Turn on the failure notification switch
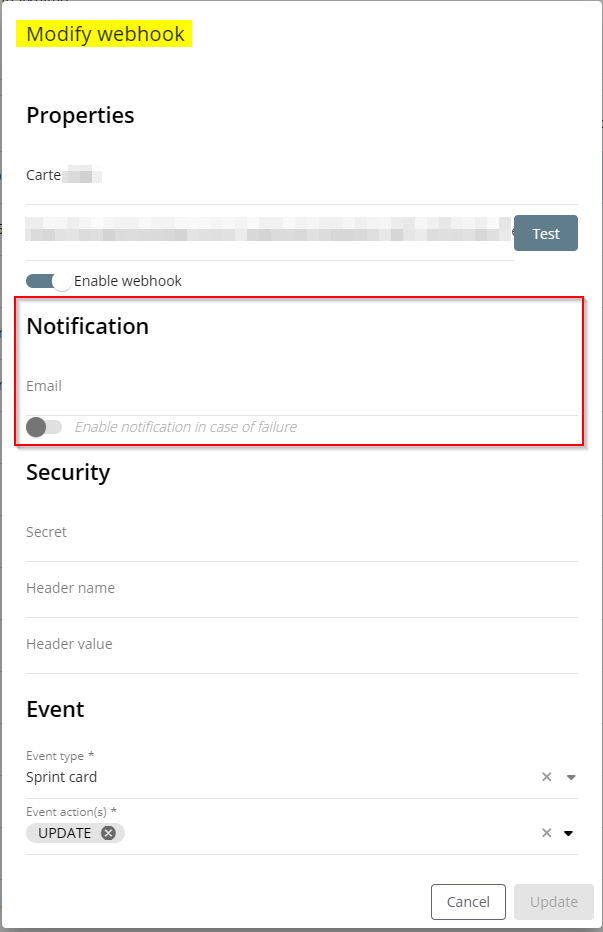 tap(43, 427)
